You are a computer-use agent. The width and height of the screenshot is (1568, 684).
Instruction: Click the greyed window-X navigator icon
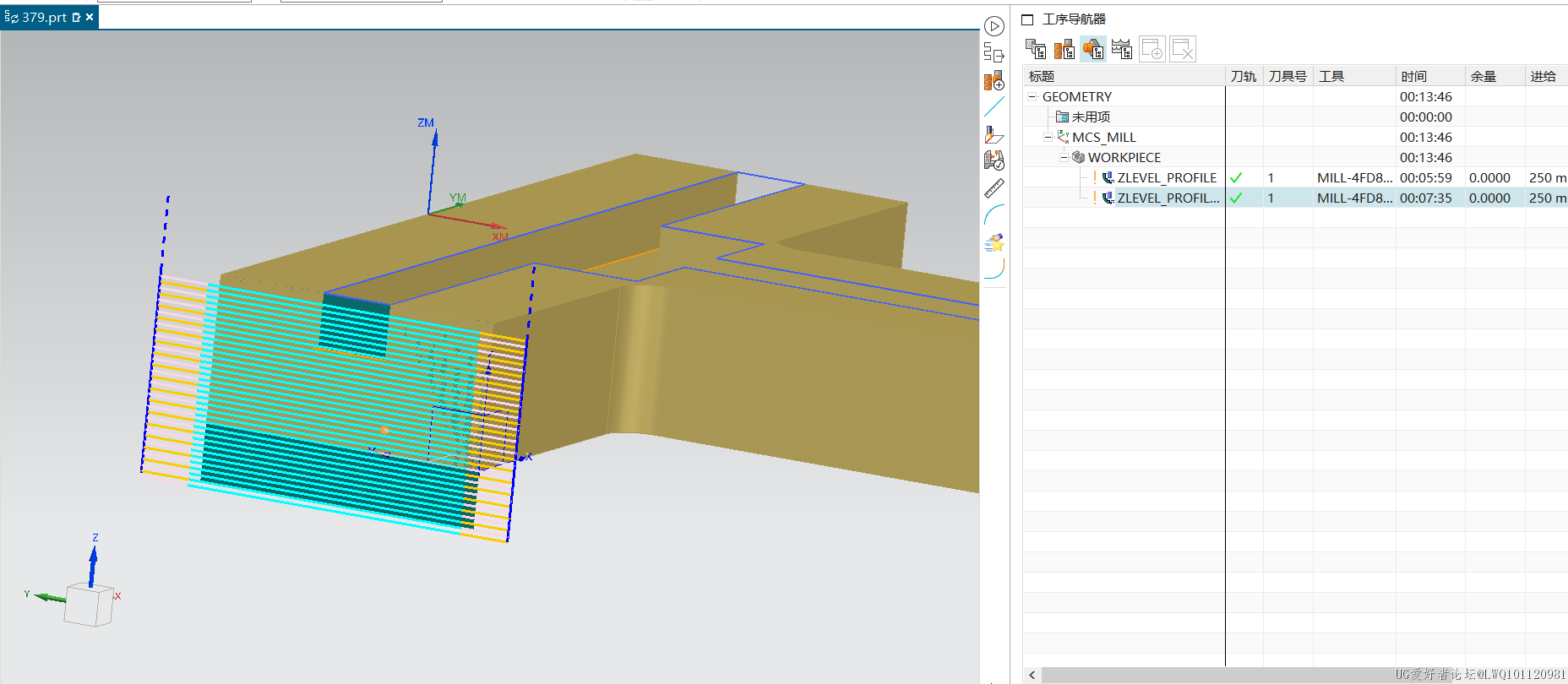[x=1183, y=49]
